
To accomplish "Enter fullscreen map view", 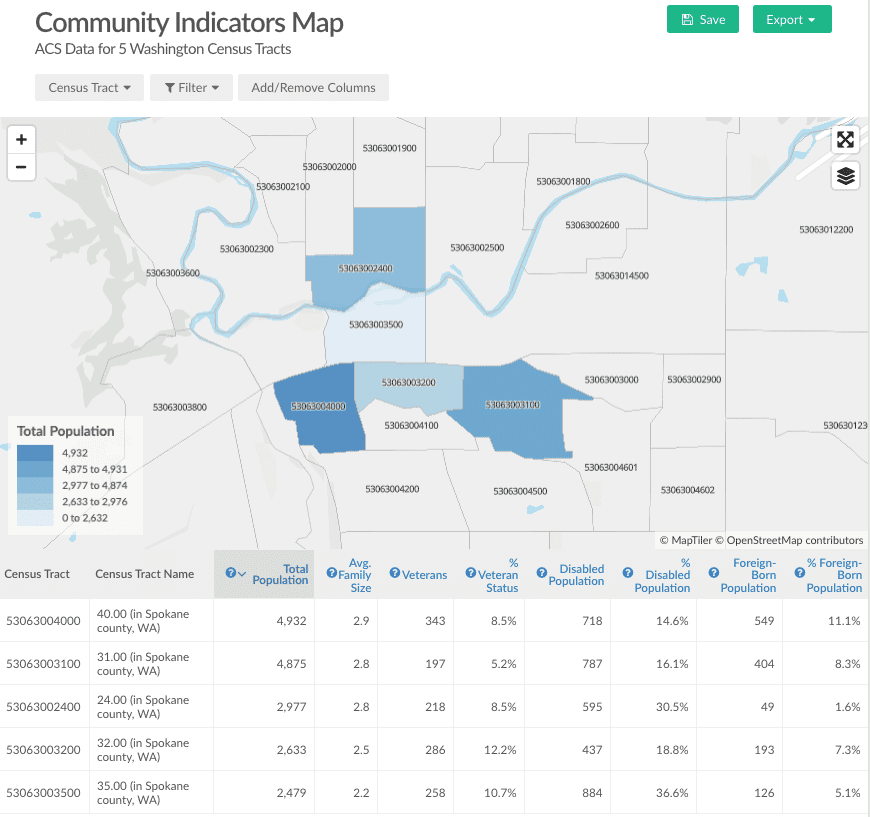I will point(846,140).
